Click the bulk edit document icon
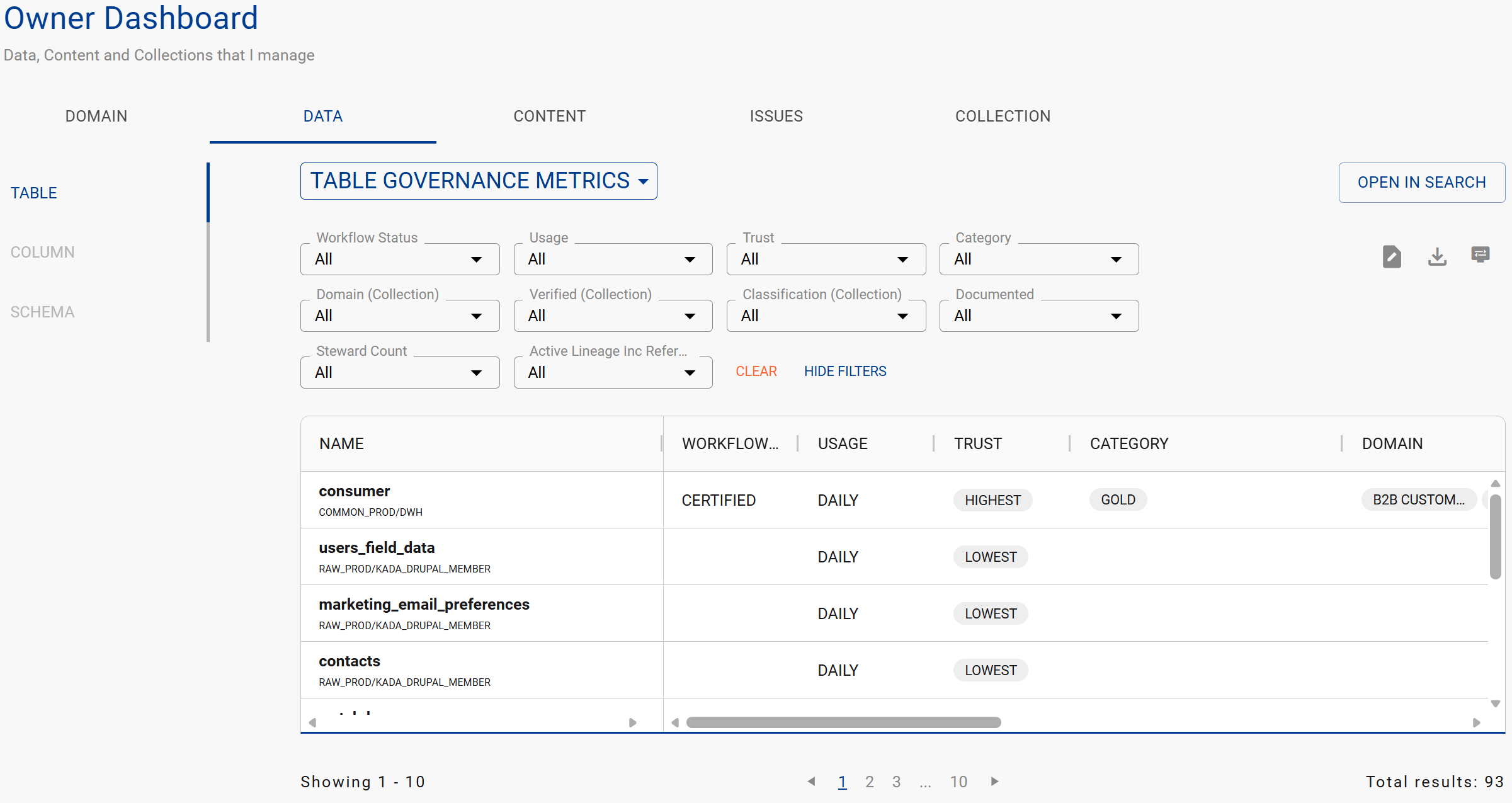Image resolution: width=1512 pixels, height=803 pixels. [x=1392, y=256]
